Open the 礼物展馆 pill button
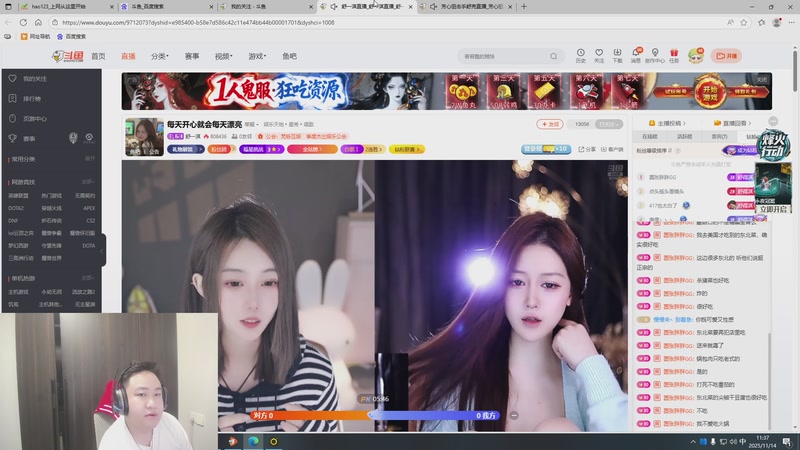The image size is (800, 450). [x=186, y=149]
